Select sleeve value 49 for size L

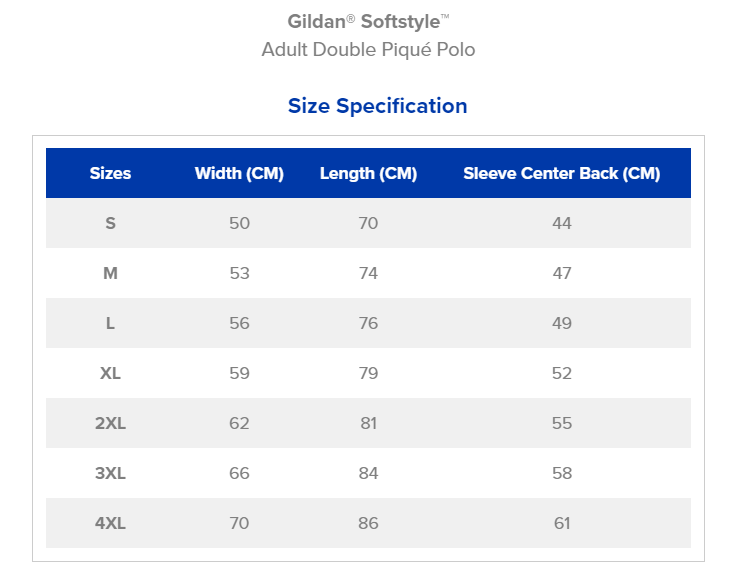click(x=562, y=323)
